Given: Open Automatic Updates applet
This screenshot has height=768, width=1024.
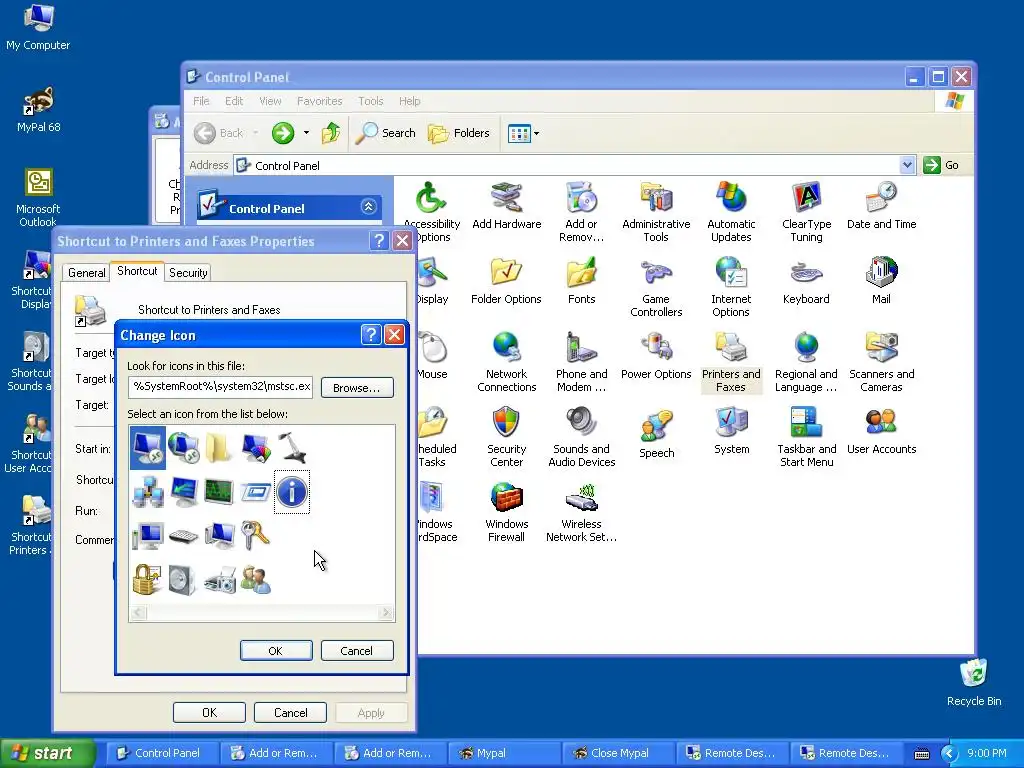Looking at the screenshot, I should coord(731,212).
